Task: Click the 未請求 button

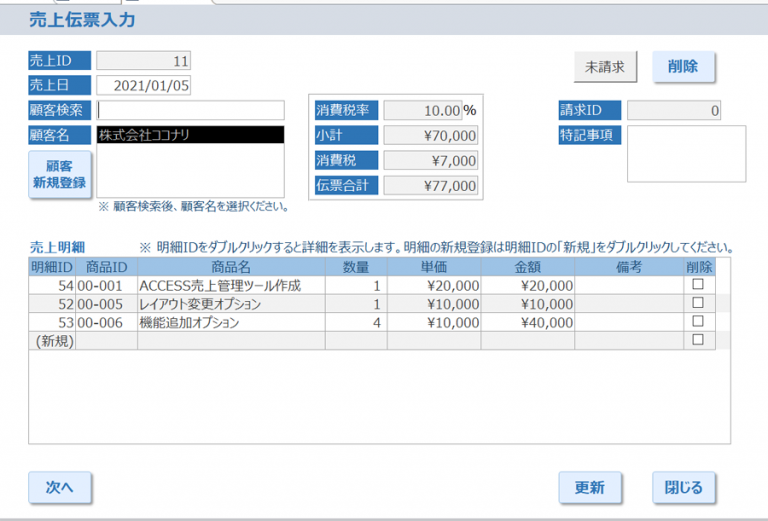Action: (605, 67)
